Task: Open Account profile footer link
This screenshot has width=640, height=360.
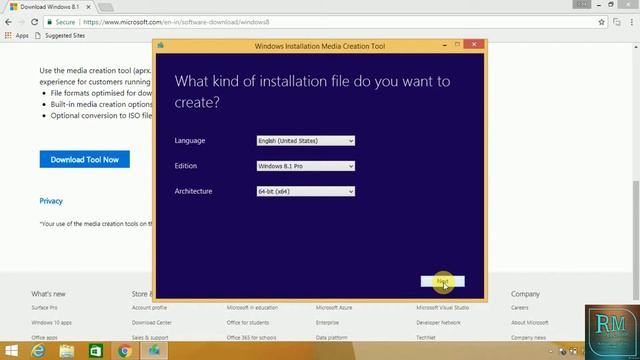Action: (149, 308)
